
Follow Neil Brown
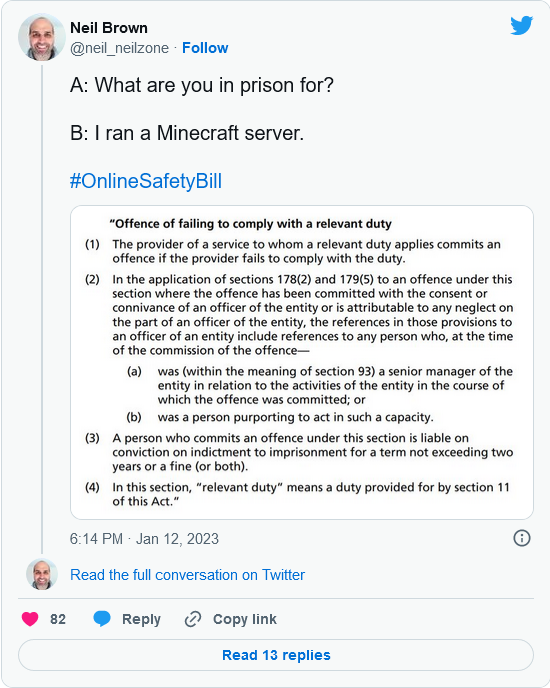click(205, 48)
